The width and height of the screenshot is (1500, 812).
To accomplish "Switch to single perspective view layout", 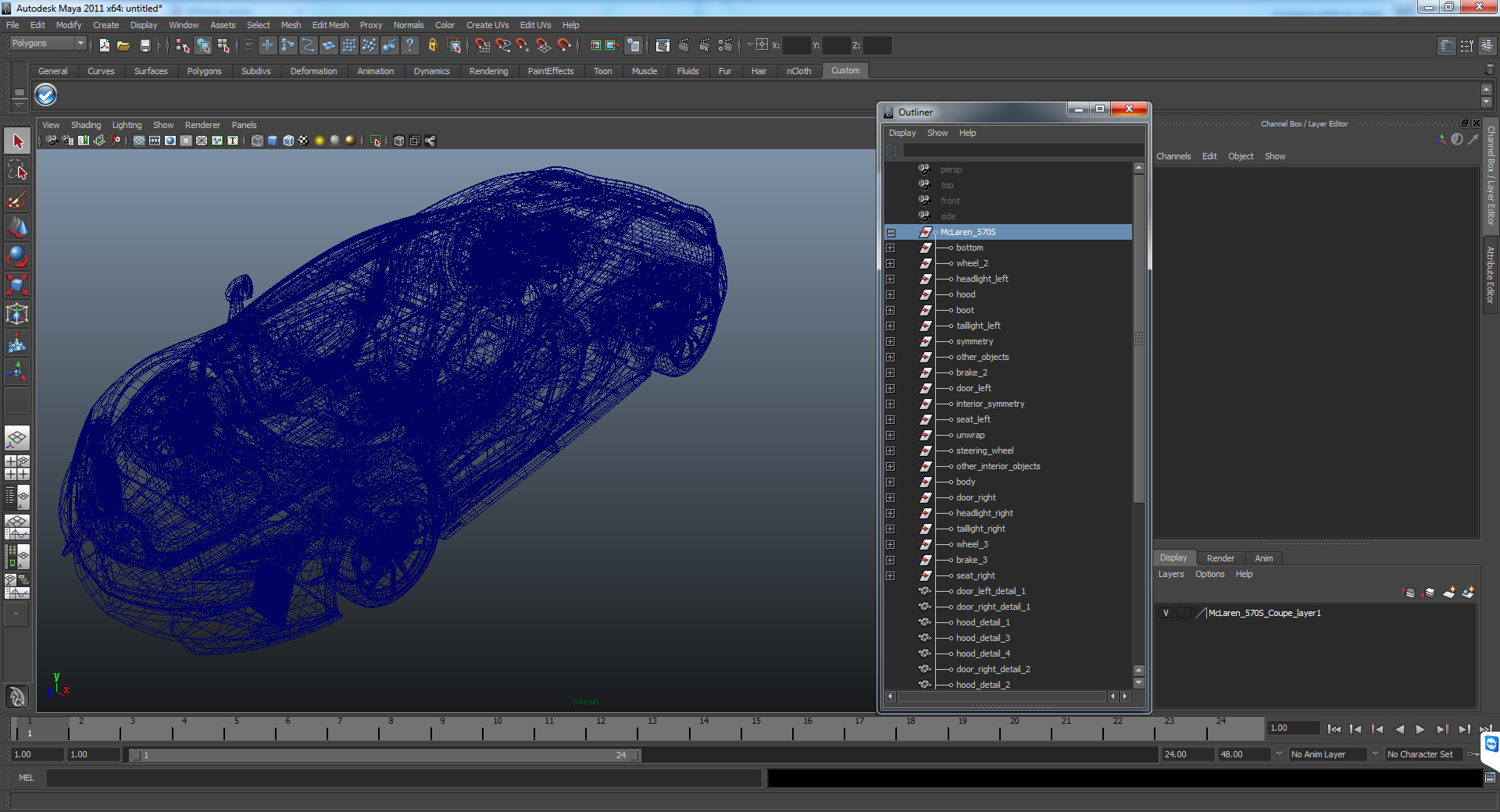I will [17, 438].
